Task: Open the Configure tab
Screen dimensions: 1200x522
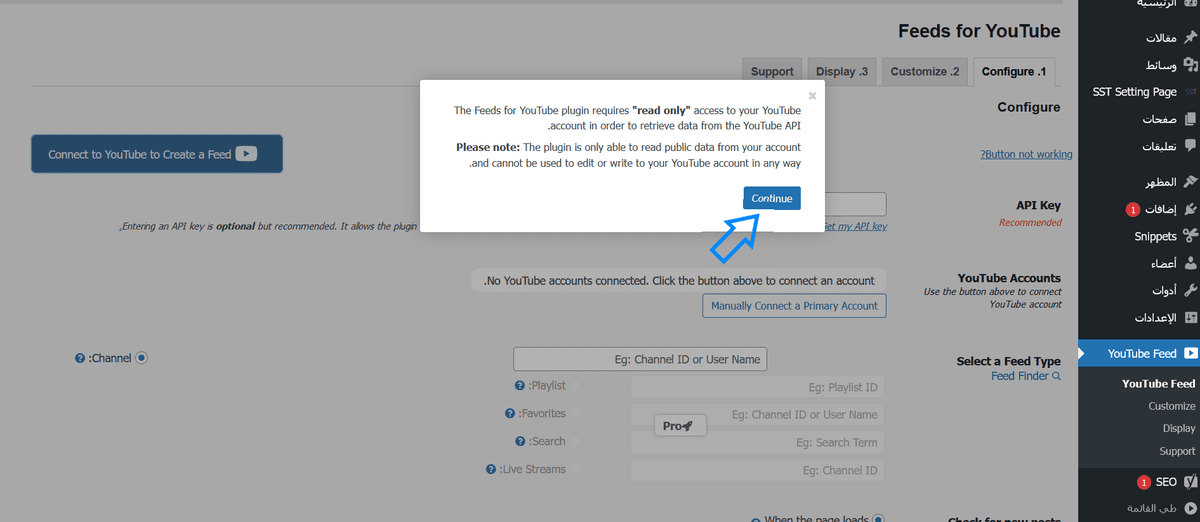Action: pyautogui.click(x=1014, y=71)
